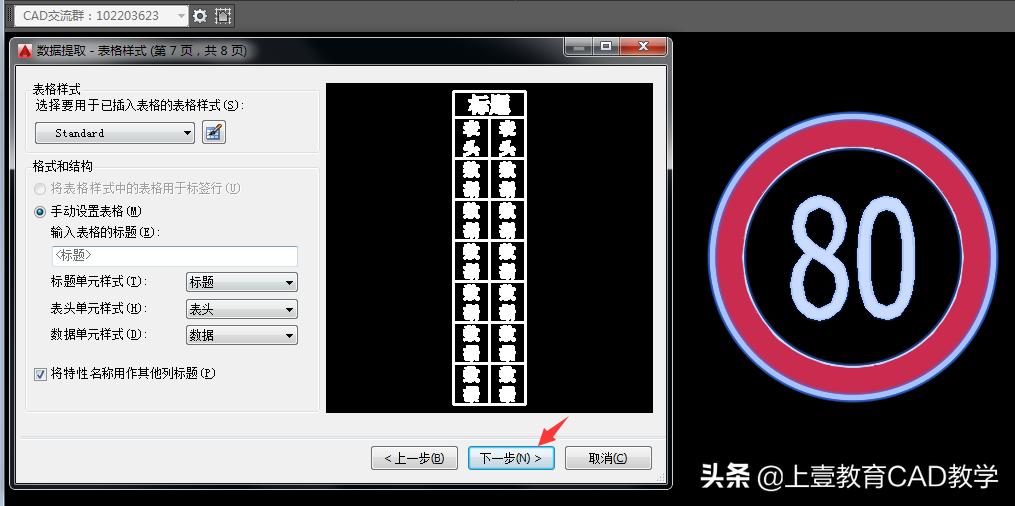Screen dimensions: 1015x506
Task: Click the AutoCAD logo in dialog title bar
Action: [x=25, y=50]
